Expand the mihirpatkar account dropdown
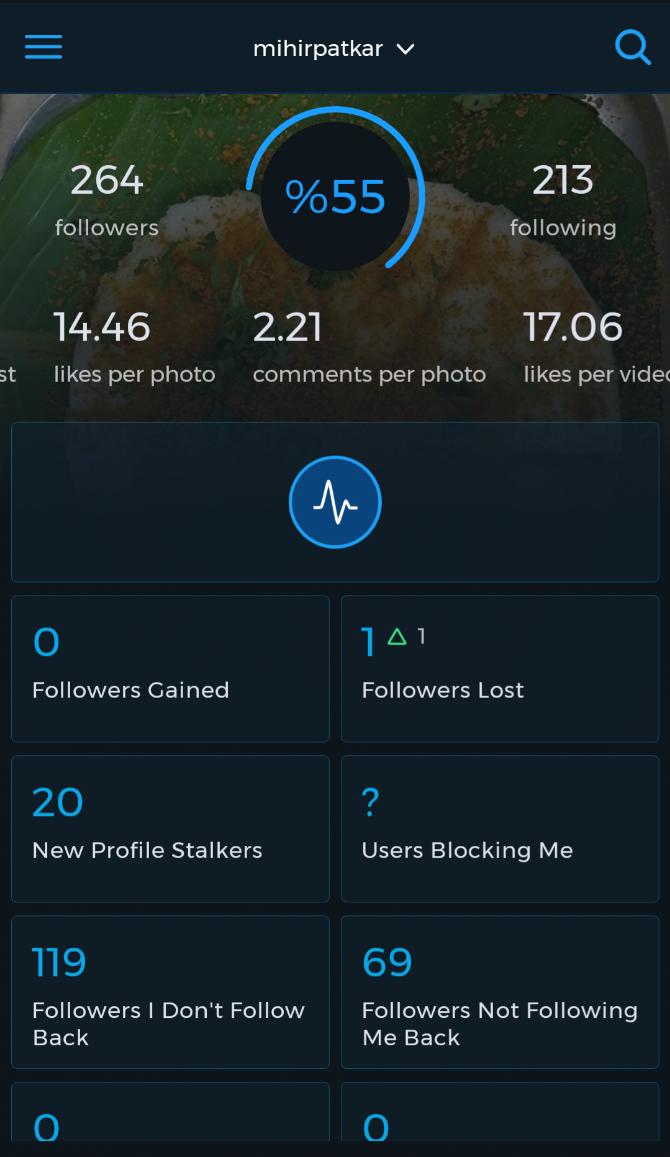 (335, 47)
